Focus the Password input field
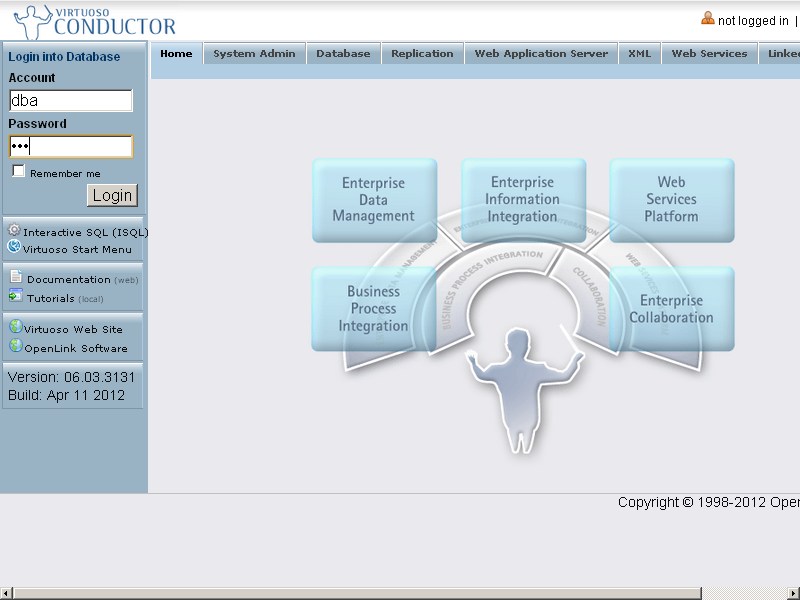The width and height of the screenshot is (800, 600). coord(70,147)
